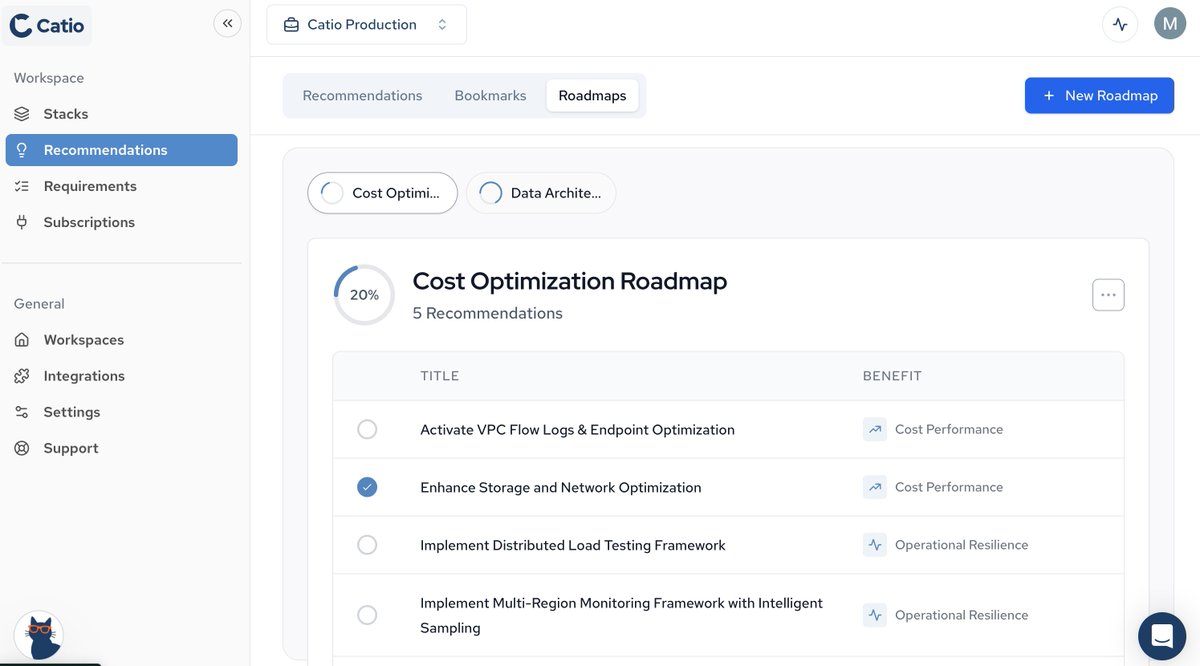Open the user avatar M menu
Viewport: 1200px width, 666px height.
coord(1170,24)
